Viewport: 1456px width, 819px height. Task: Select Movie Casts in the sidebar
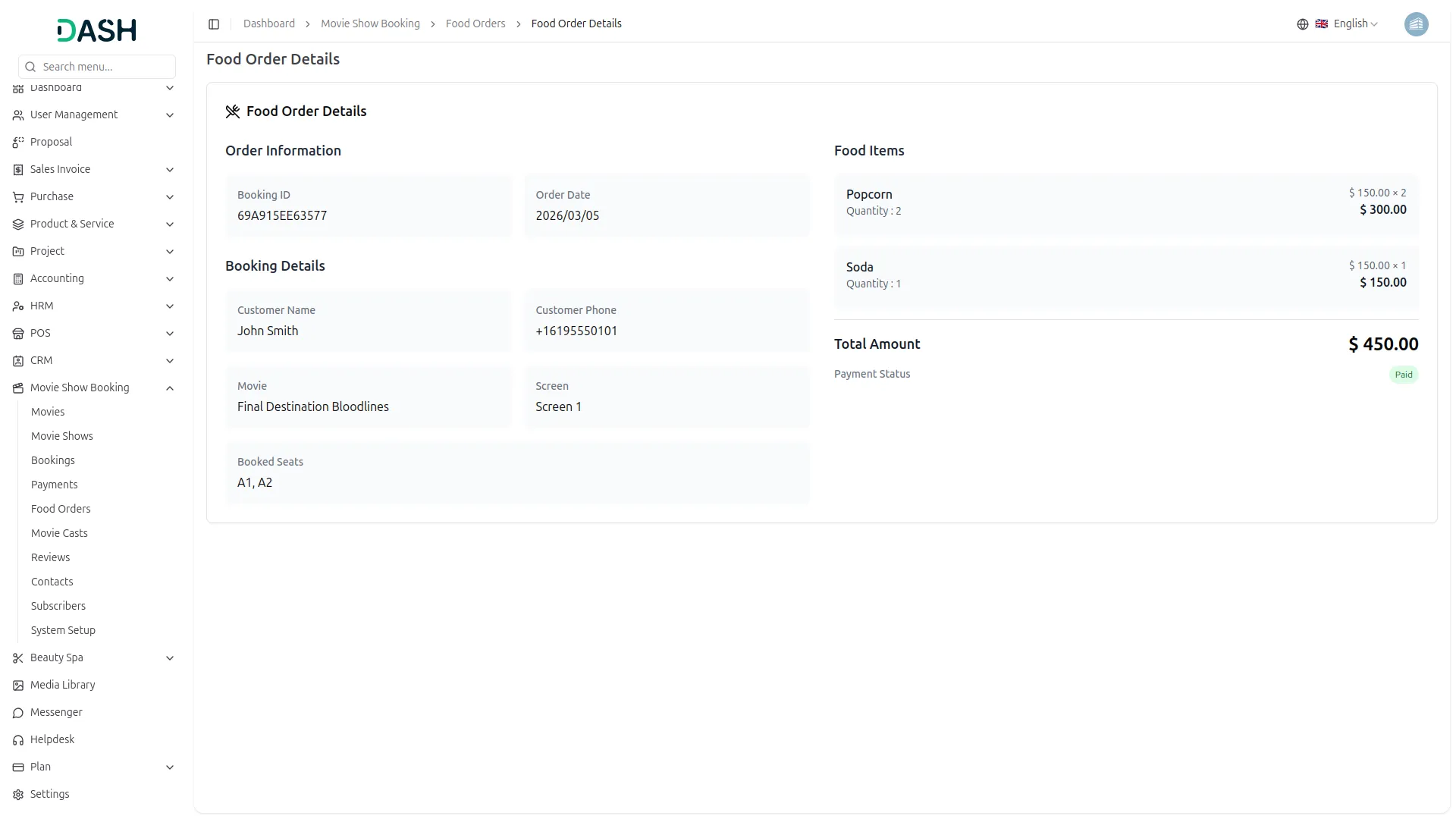click(58, 533)
